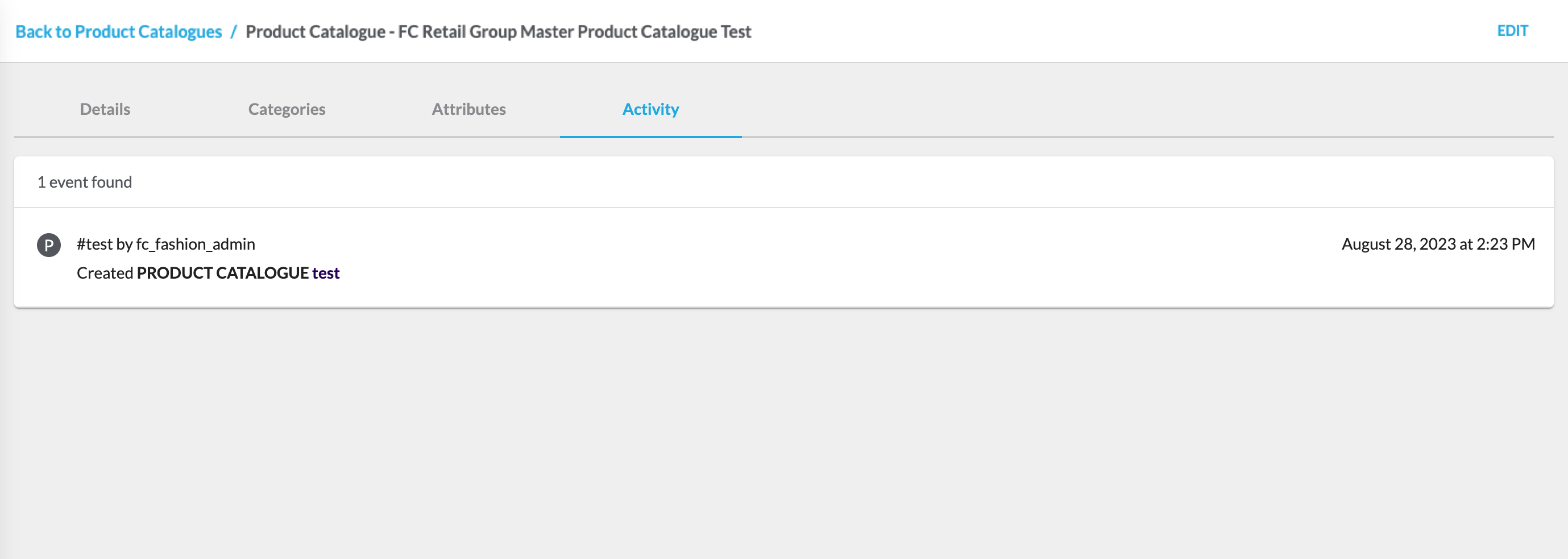
Task: Click the word 'Created' in the event
Action: point(105,273)
